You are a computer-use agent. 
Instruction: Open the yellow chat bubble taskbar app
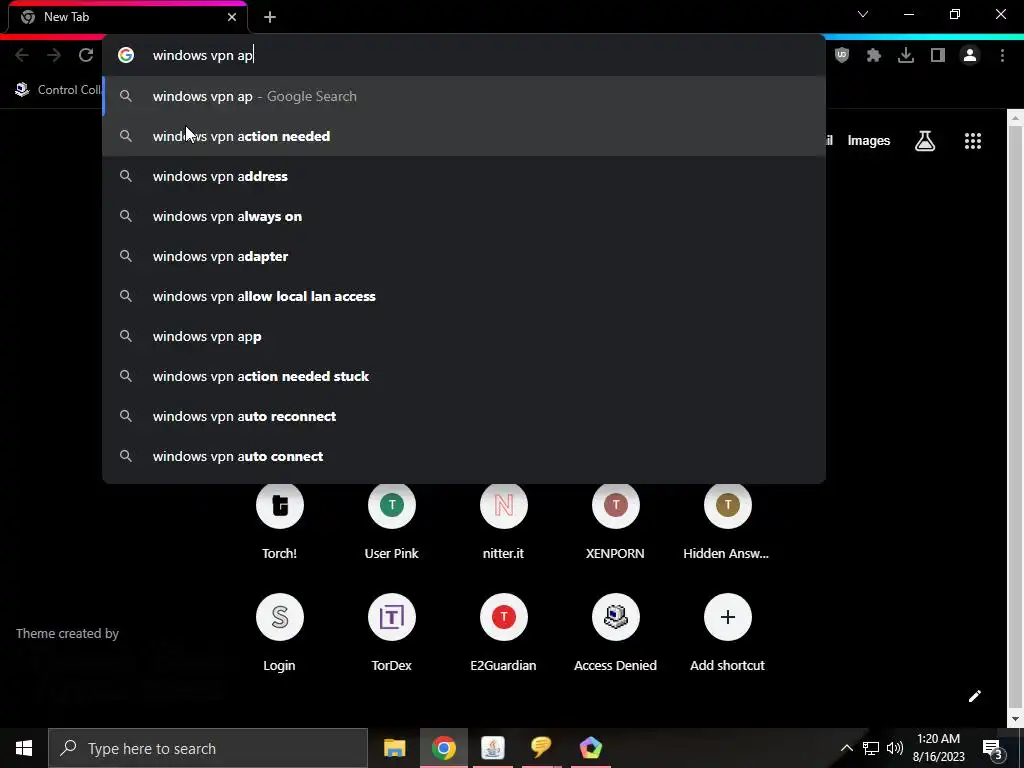click(x=541, y=748)
